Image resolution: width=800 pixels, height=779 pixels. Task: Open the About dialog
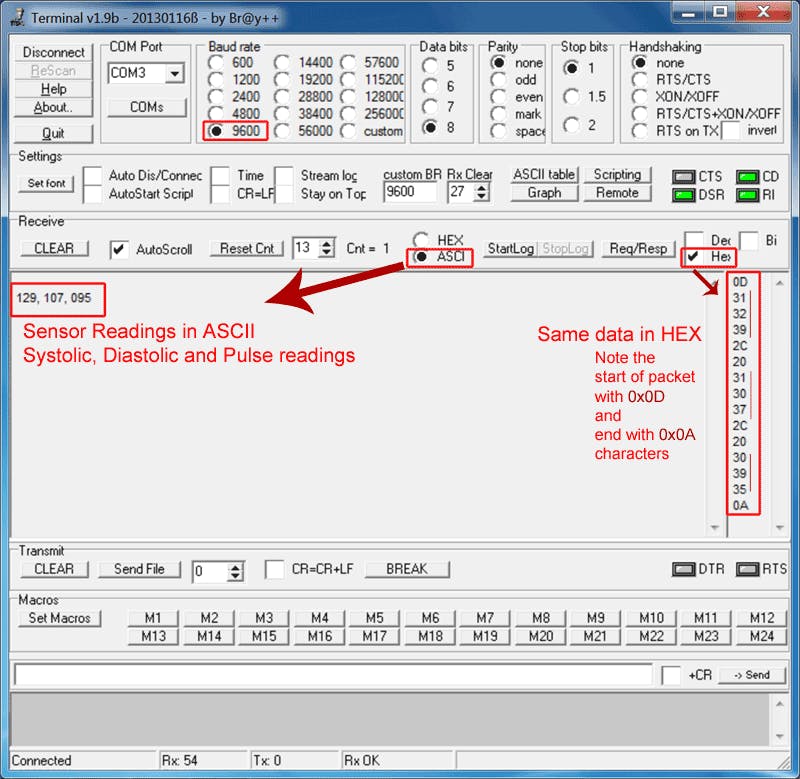coord(54,107)
